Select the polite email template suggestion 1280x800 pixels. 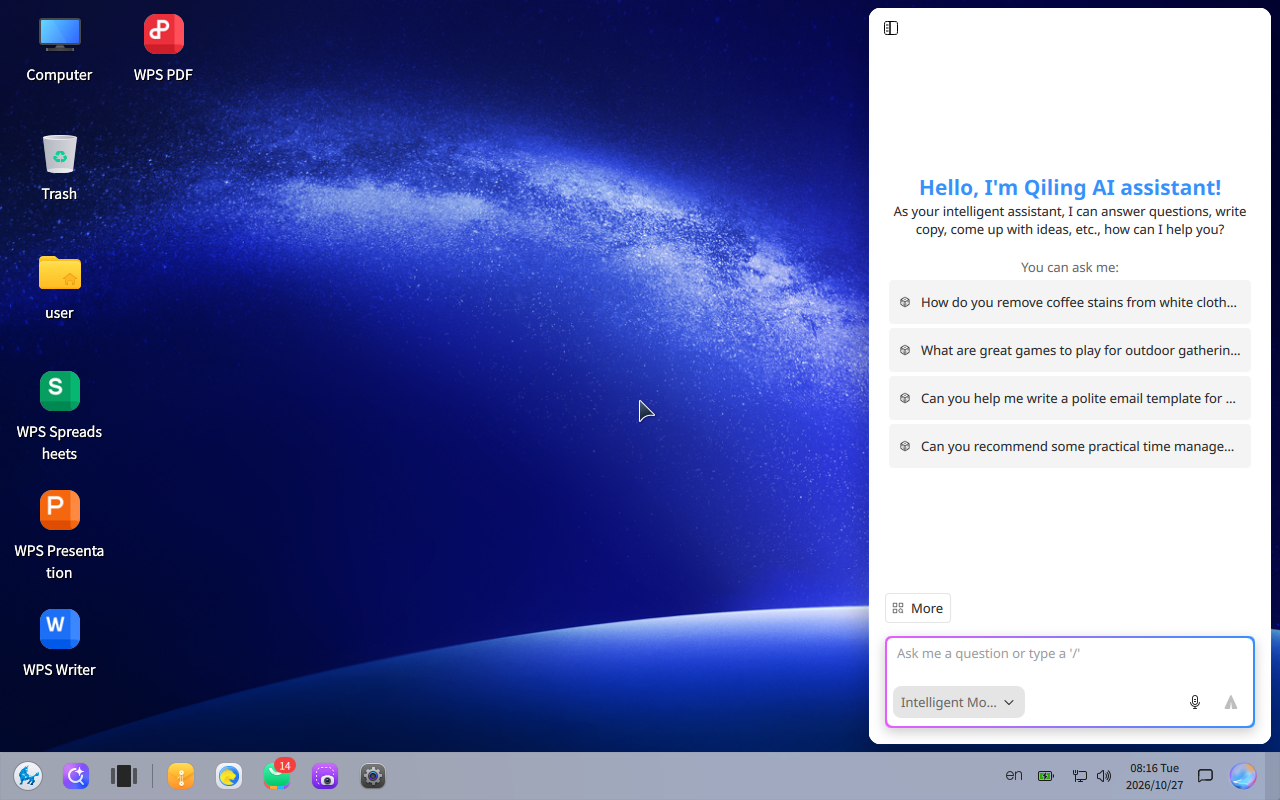click(x=1070, y=398)
